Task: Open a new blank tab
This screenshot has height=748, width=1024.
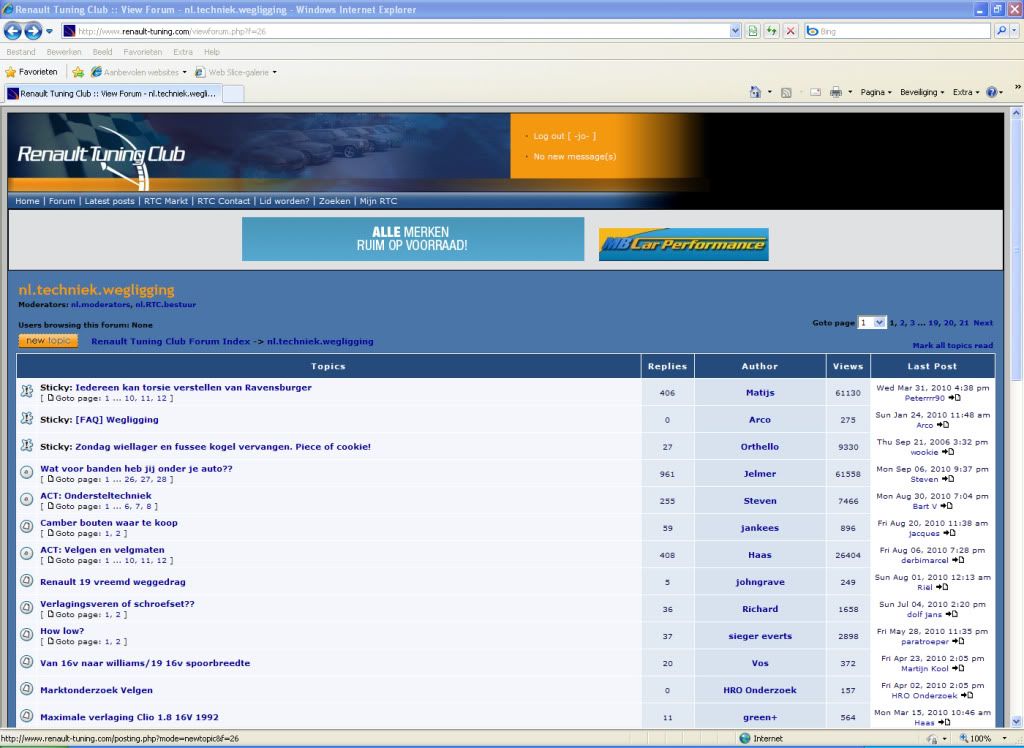Action: (233, 93)
